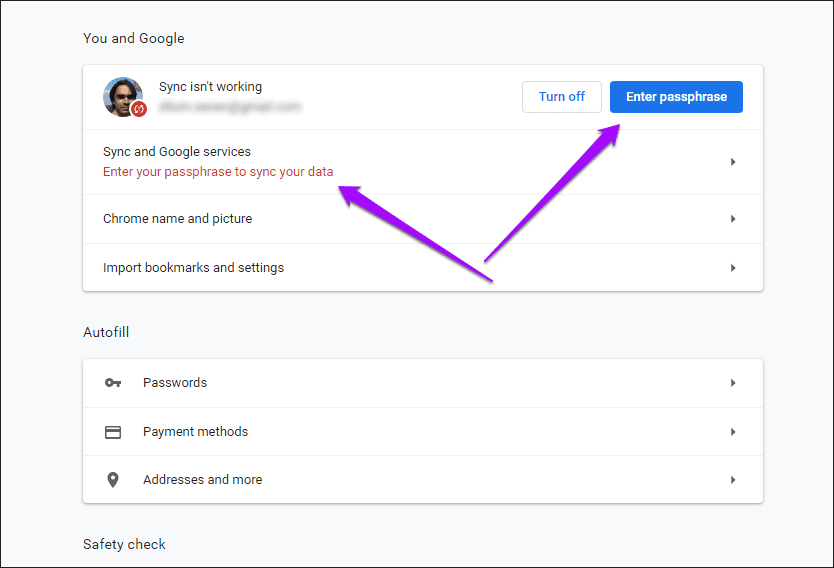Click the Enter passphrase button
The image size is (834, 568).
coord(676,97)
